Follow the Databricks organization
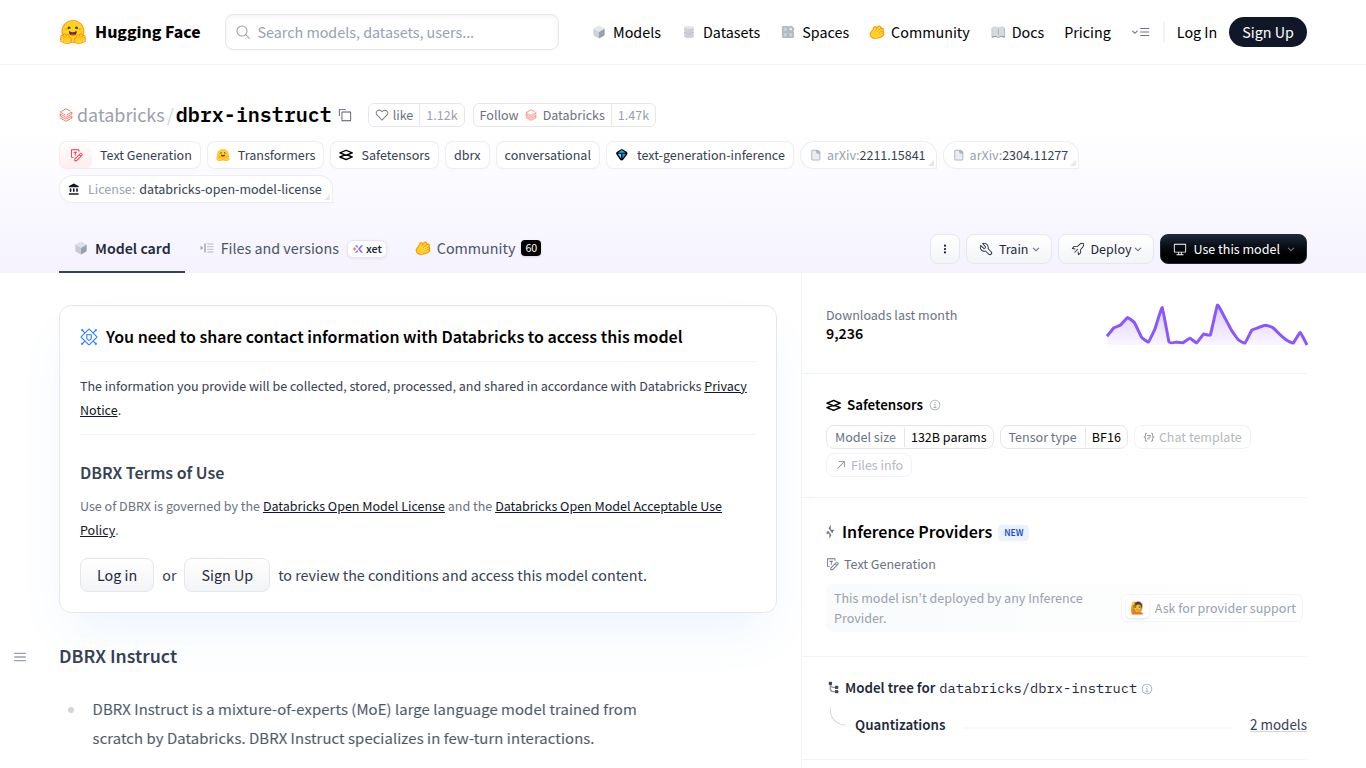Screen dimensions: 1366x768 coord(499,115)
